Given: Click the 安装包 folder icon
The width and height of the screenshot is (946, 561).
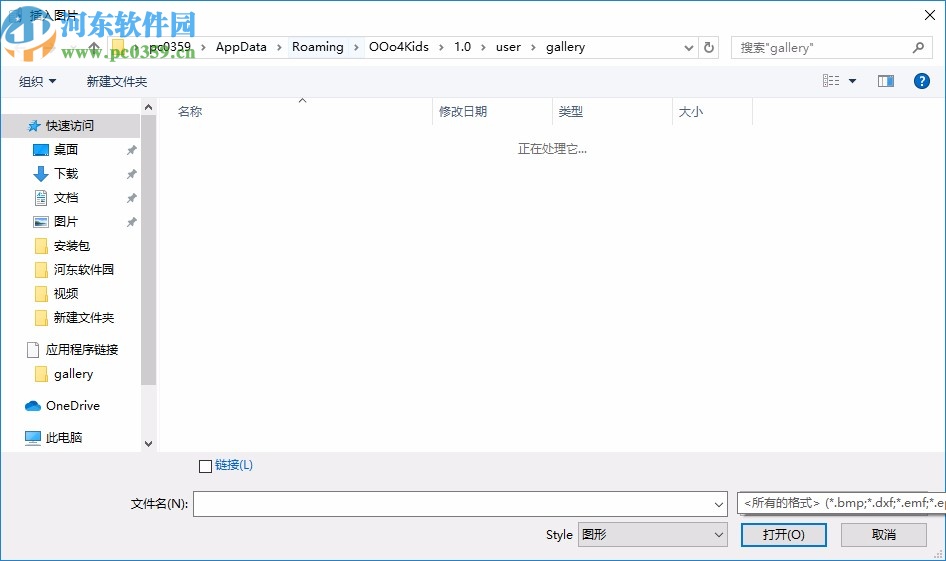Looking at the screenshot, I should point(41,246).
